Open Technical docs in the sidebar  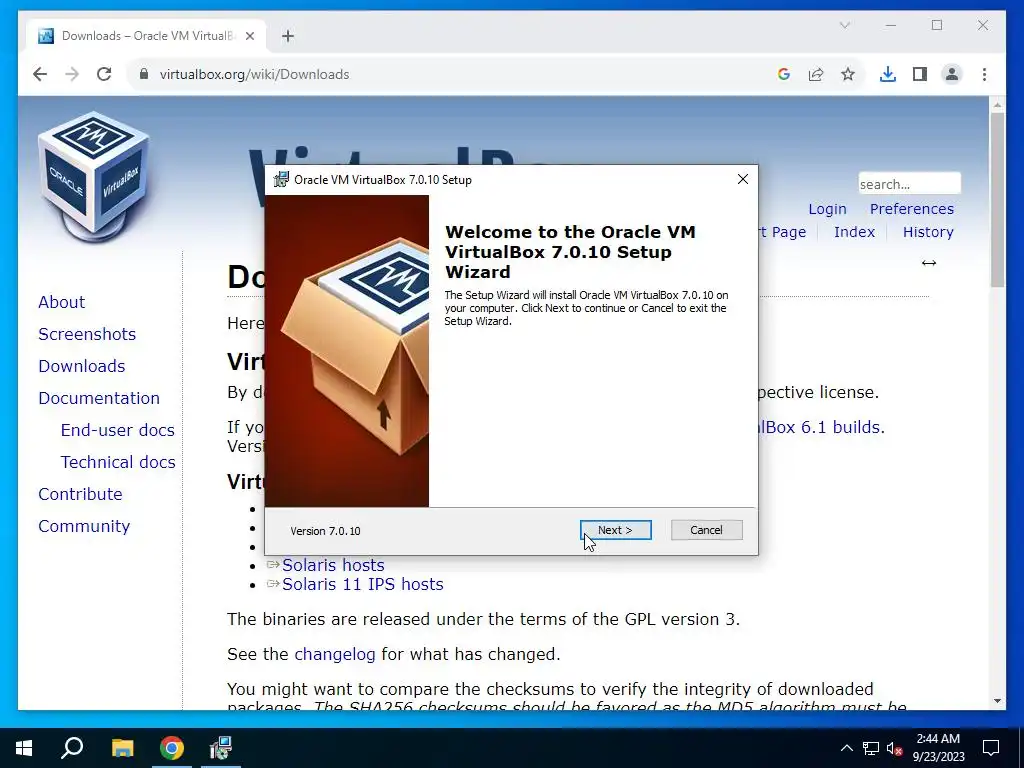[x=118, y=462]
